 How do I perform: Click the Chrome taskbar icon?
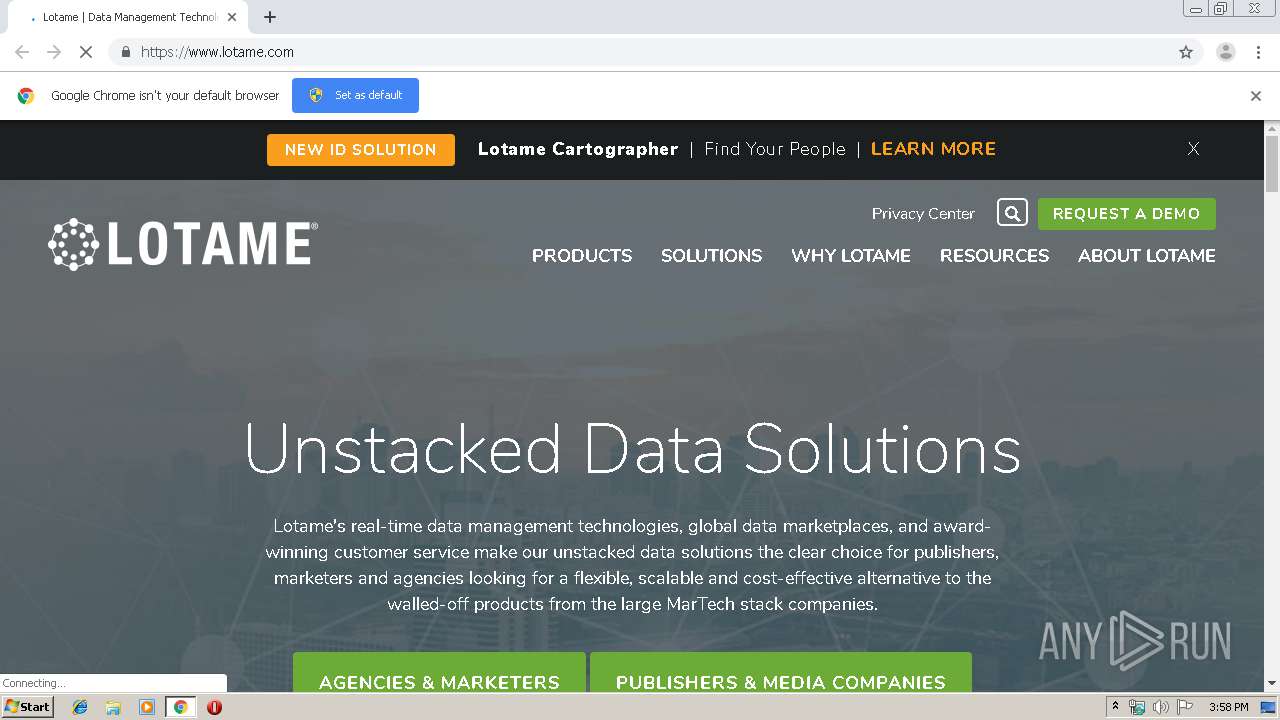tap(180, 707)
